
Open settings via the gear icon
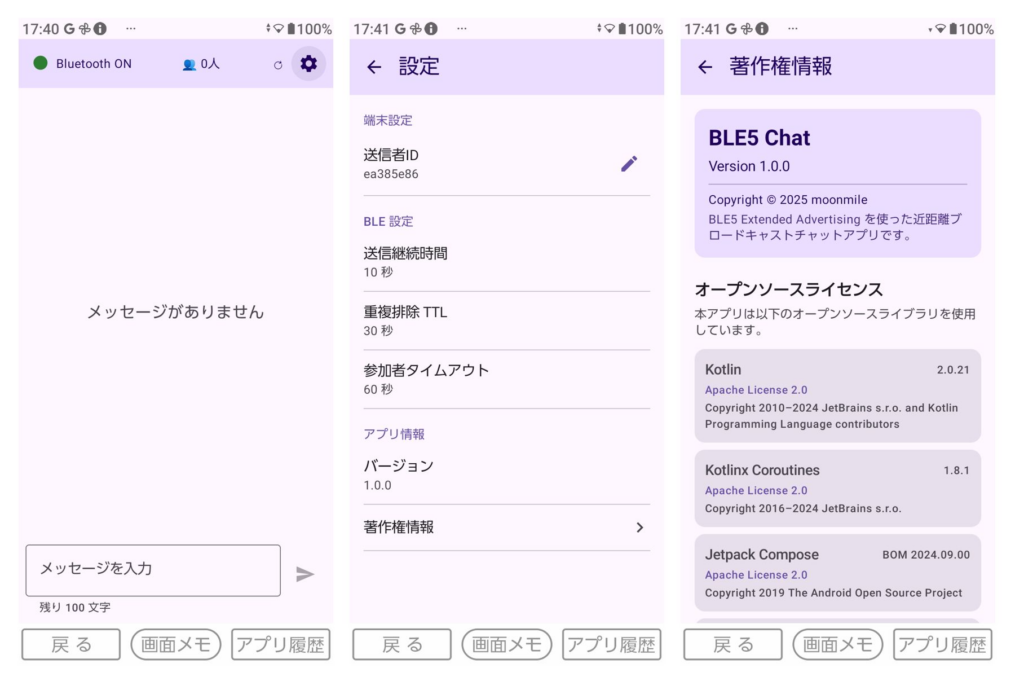click(308, 64)
